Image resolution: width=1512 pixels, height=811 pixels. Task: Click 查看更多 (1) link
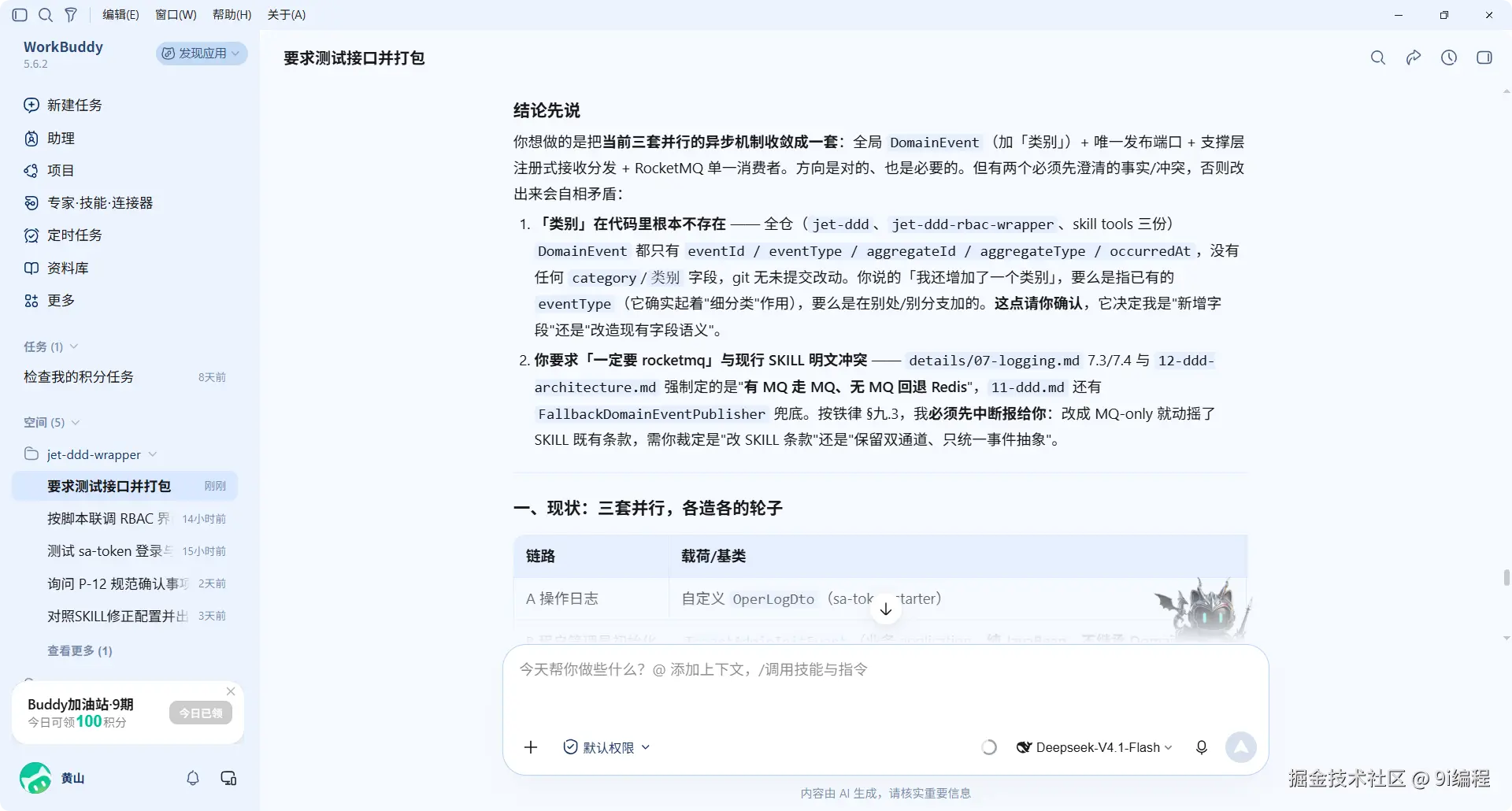point(80,651)
